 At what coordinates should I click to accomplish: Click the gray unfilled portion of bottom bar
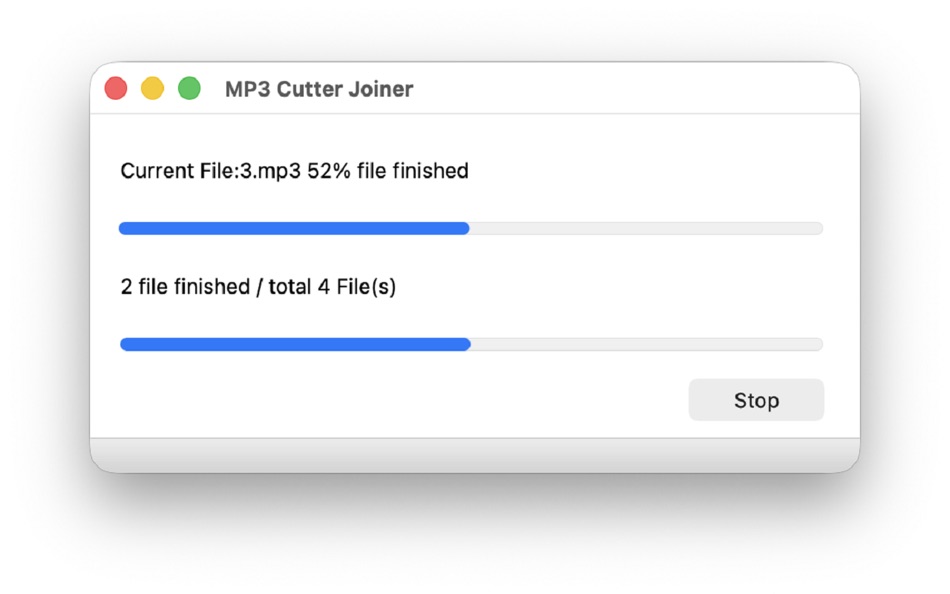(650, 344)
